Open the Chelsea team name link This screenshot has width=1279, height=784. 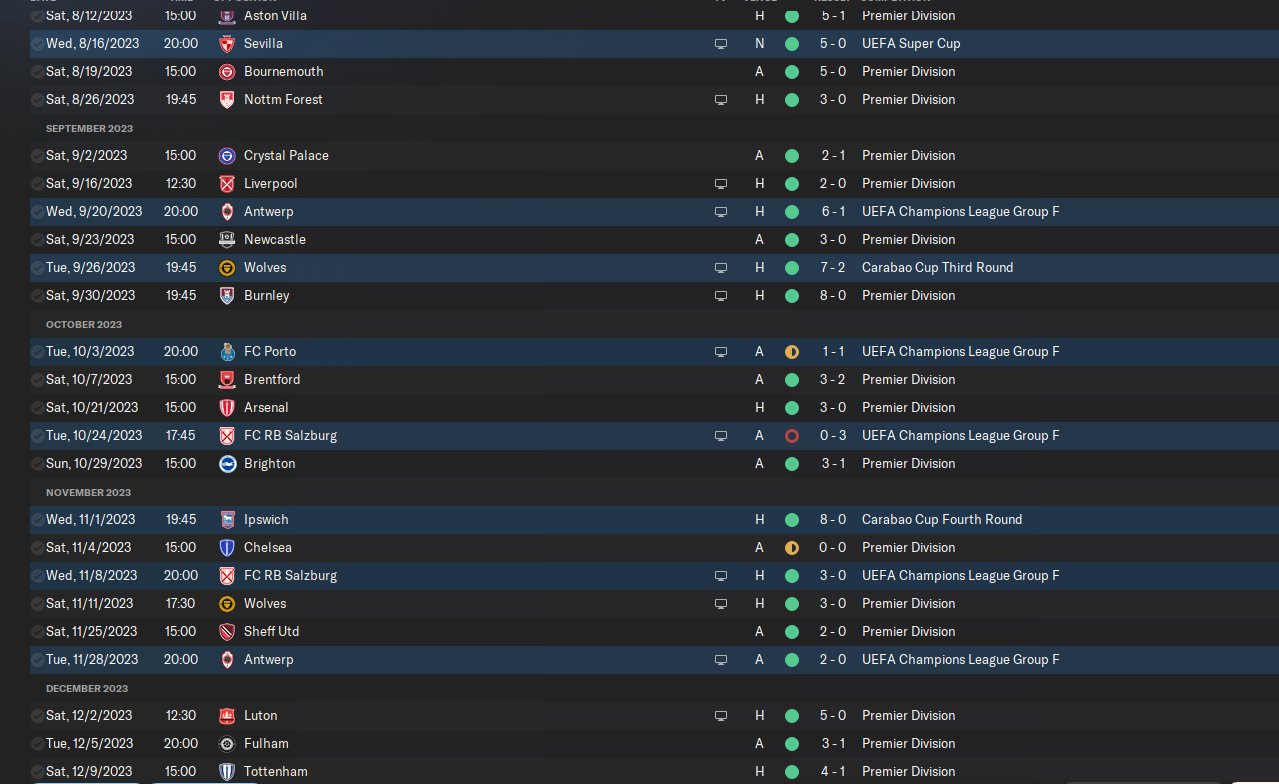[268, 548]
